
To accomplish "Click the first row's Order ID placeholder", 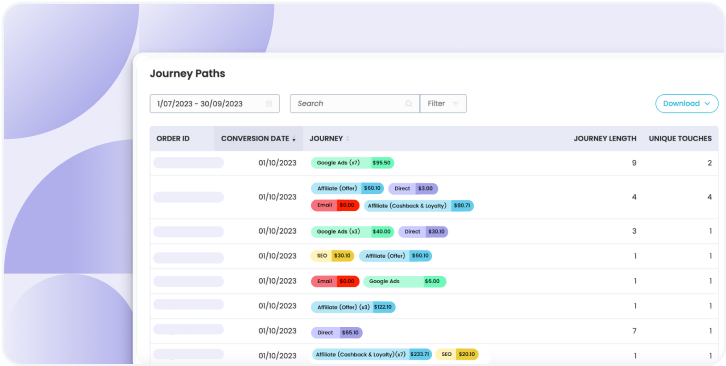I will (188, 163).
